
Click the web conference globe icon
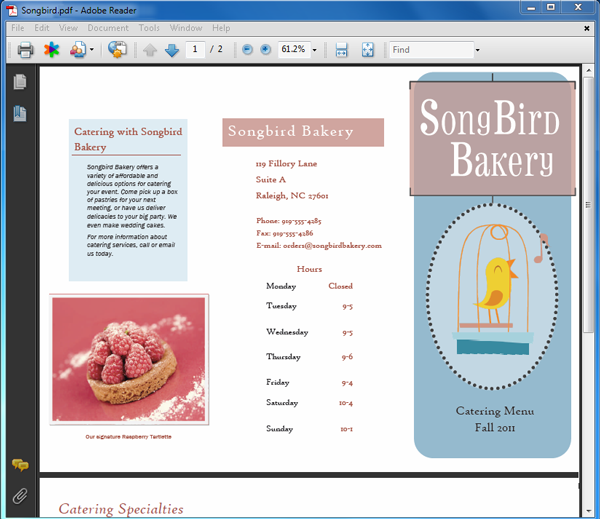coord(117,50)
